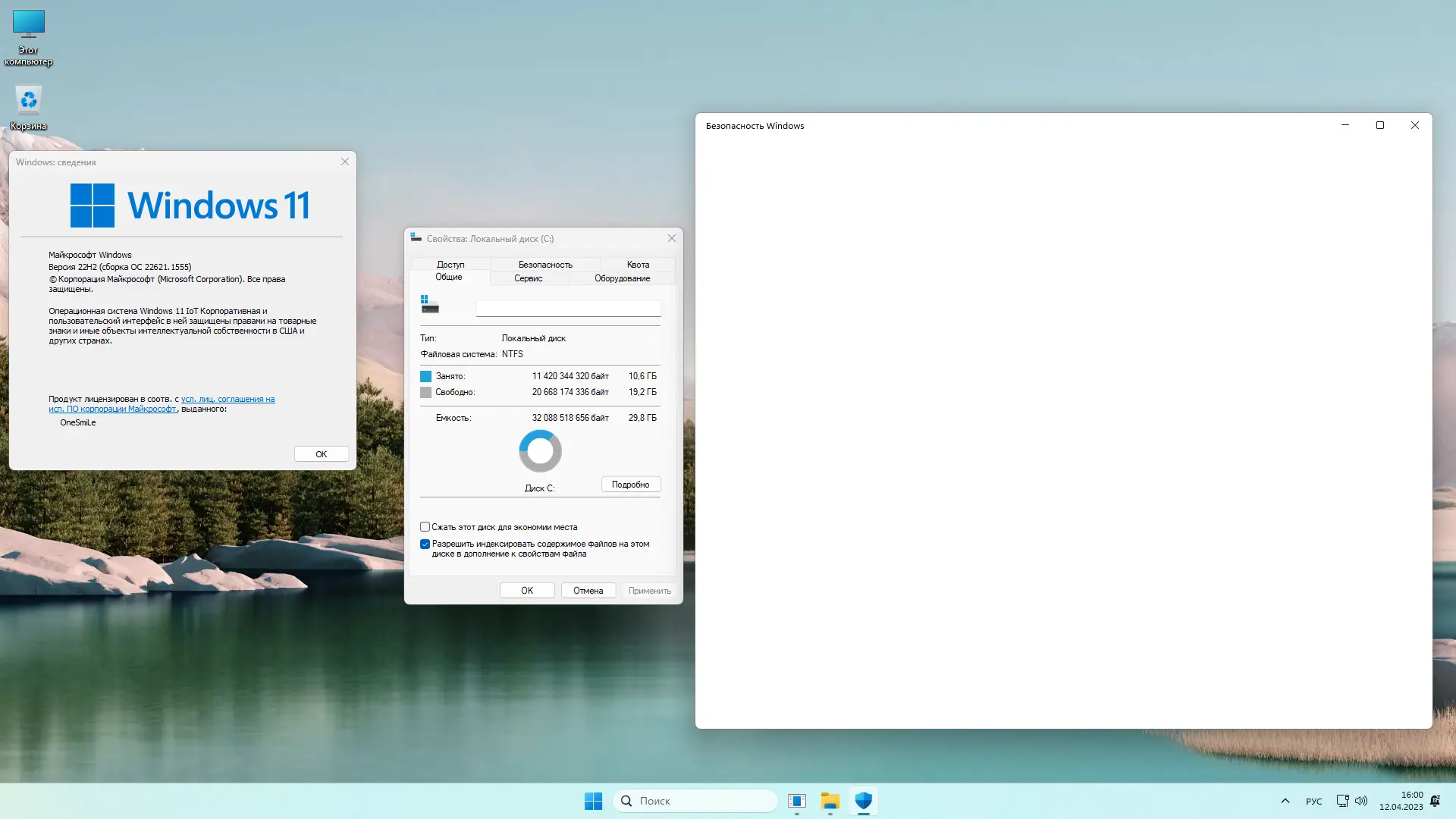Switch to the Оборудование tab
The height and width of the screenshot is (819, 1456).
click(x=622, y=278)
